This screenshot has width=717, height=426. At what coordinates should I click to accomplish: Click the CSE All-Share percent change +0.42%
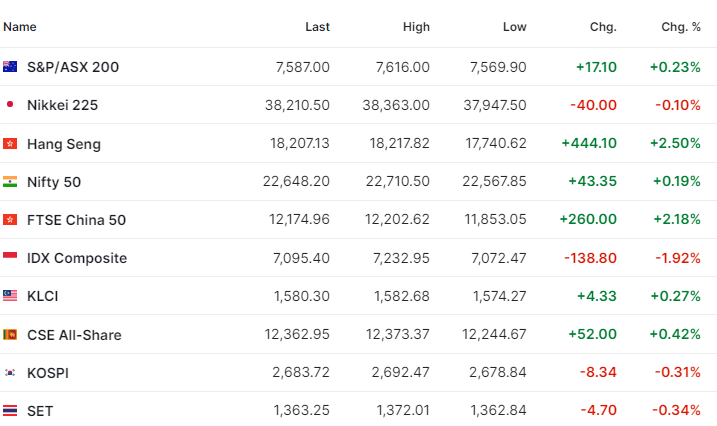tap(675, 334)
